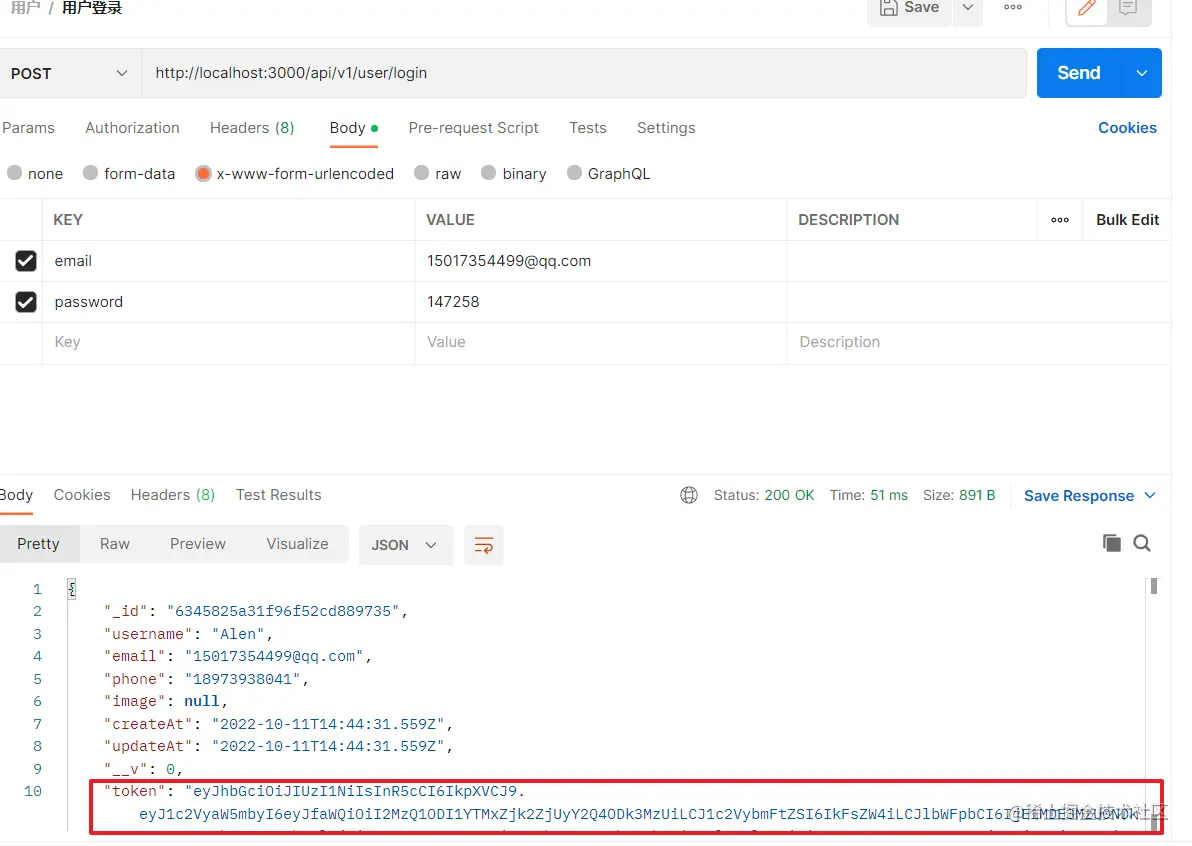
Task: Click the value 15017354499@qq.com cell
Action: tap(601, 261)
